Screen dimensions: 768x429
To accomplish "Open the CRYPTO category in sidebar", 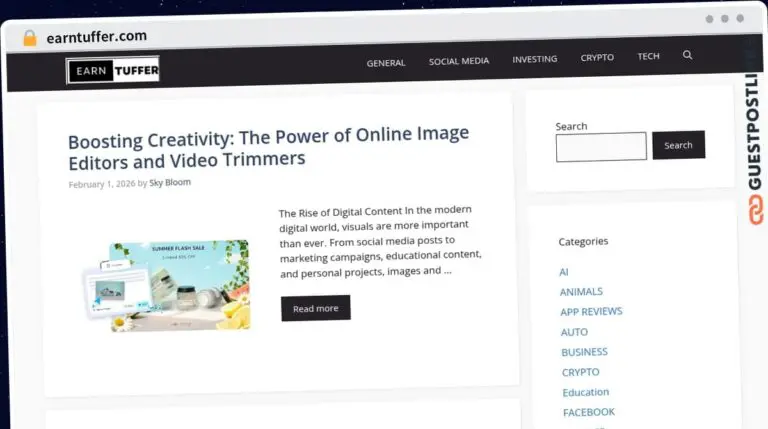I will click(580, 372).
